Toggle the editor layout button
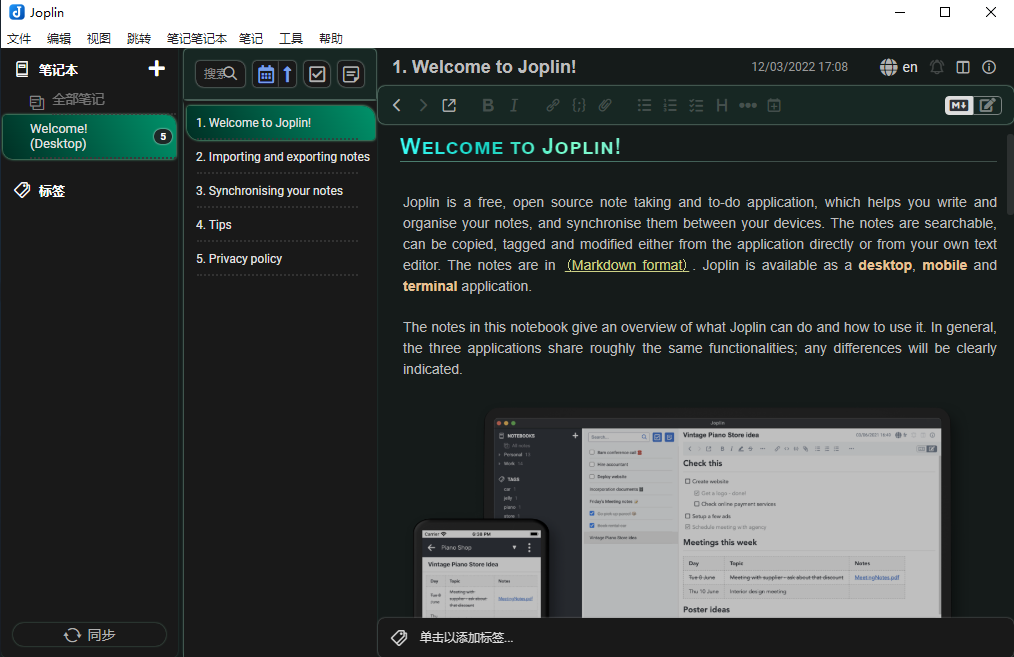The width and height of the screenshot is (1014, 657). coord(963,67)
